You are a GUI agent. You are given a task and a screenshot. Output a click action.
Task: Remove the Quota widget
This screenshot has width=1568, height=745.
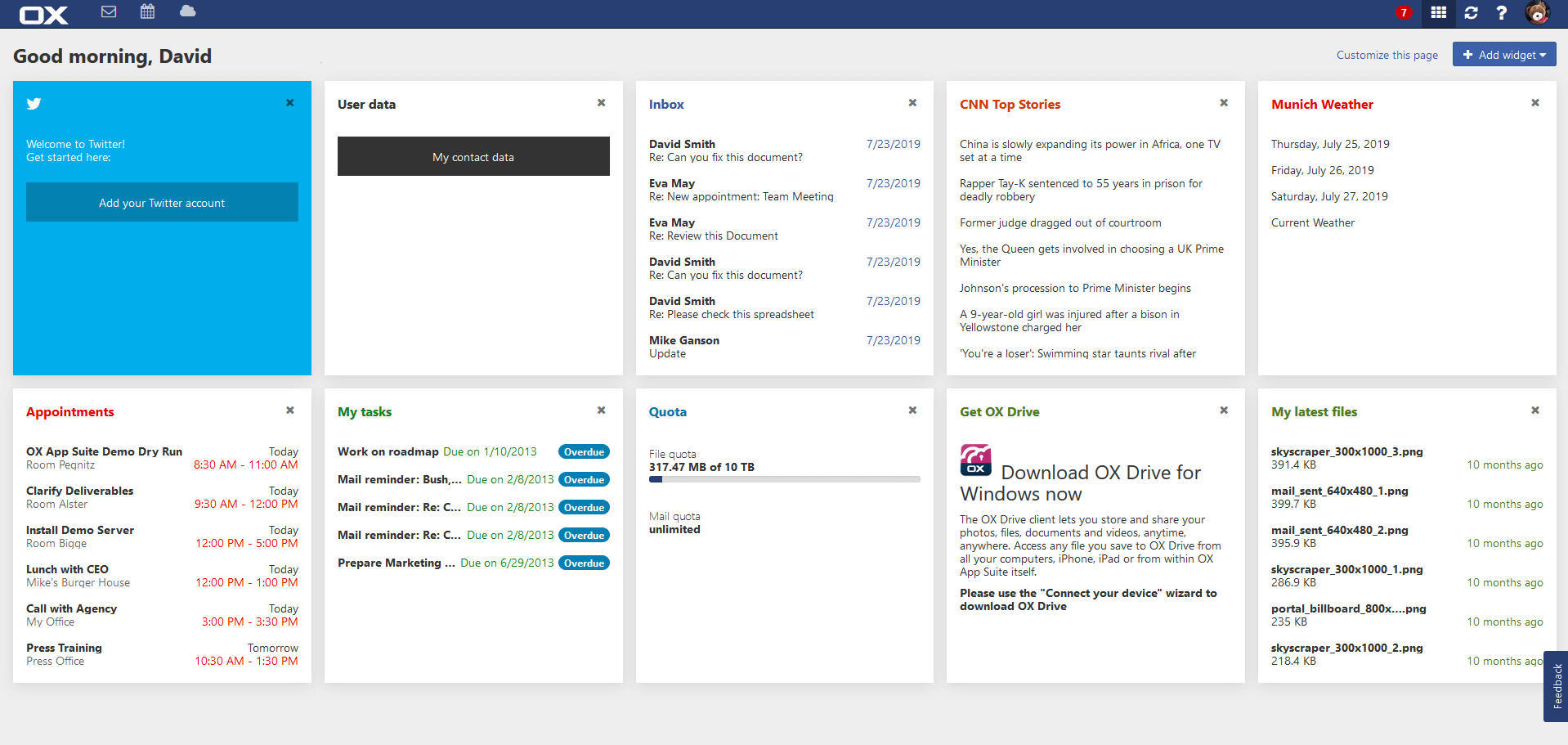point(912,410)
